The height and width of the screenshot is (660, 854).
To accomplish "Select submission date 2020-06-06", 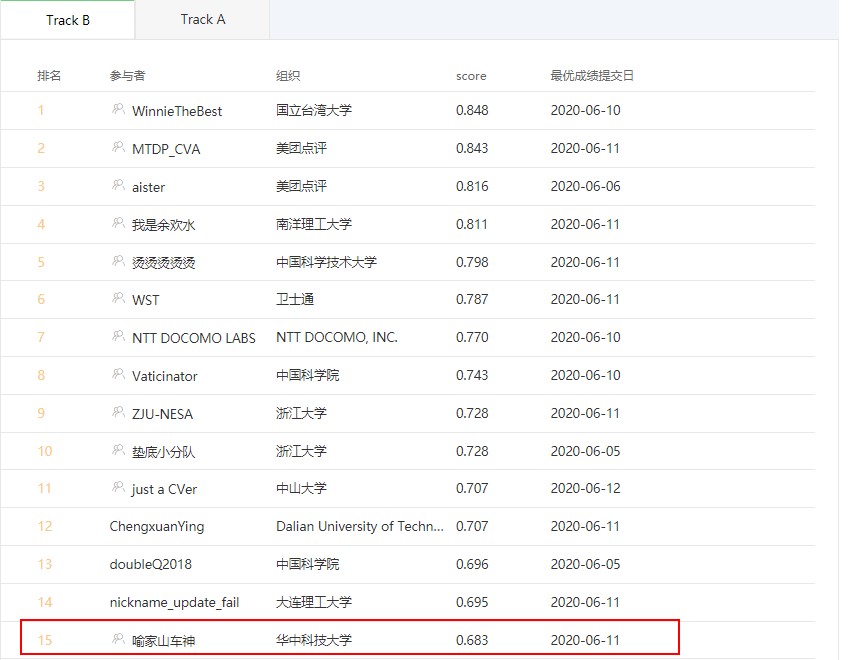I will (x=585, y=186).
